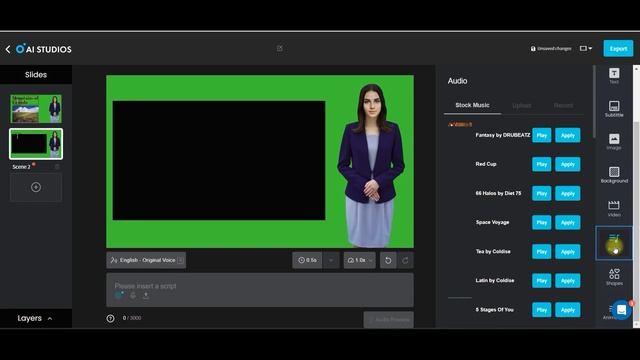Image resolution: width=640 pixels, height=360 pixels.
Task: Click into the script input field
Action: (x=260, y=290)
